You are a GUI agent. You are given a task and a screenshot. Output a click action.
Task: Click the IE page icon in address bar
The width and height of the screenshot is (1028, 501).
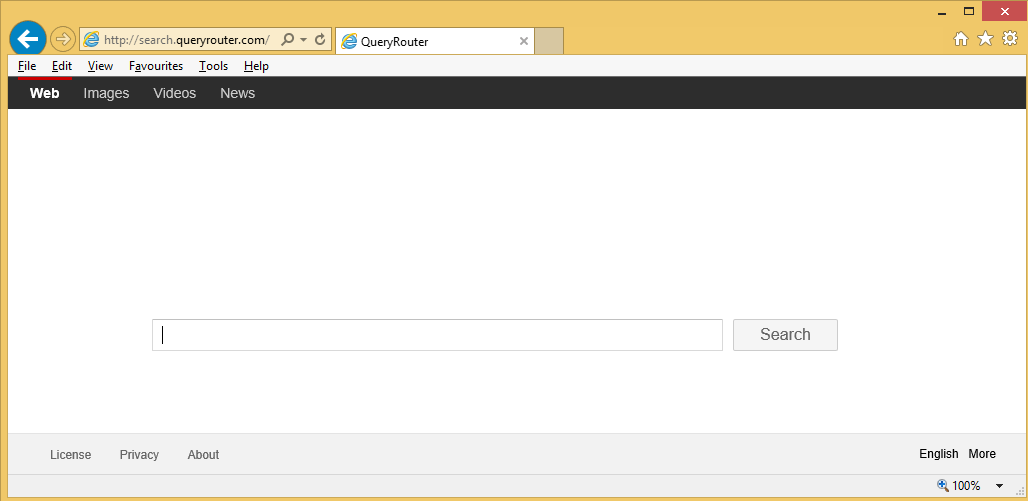91,40
